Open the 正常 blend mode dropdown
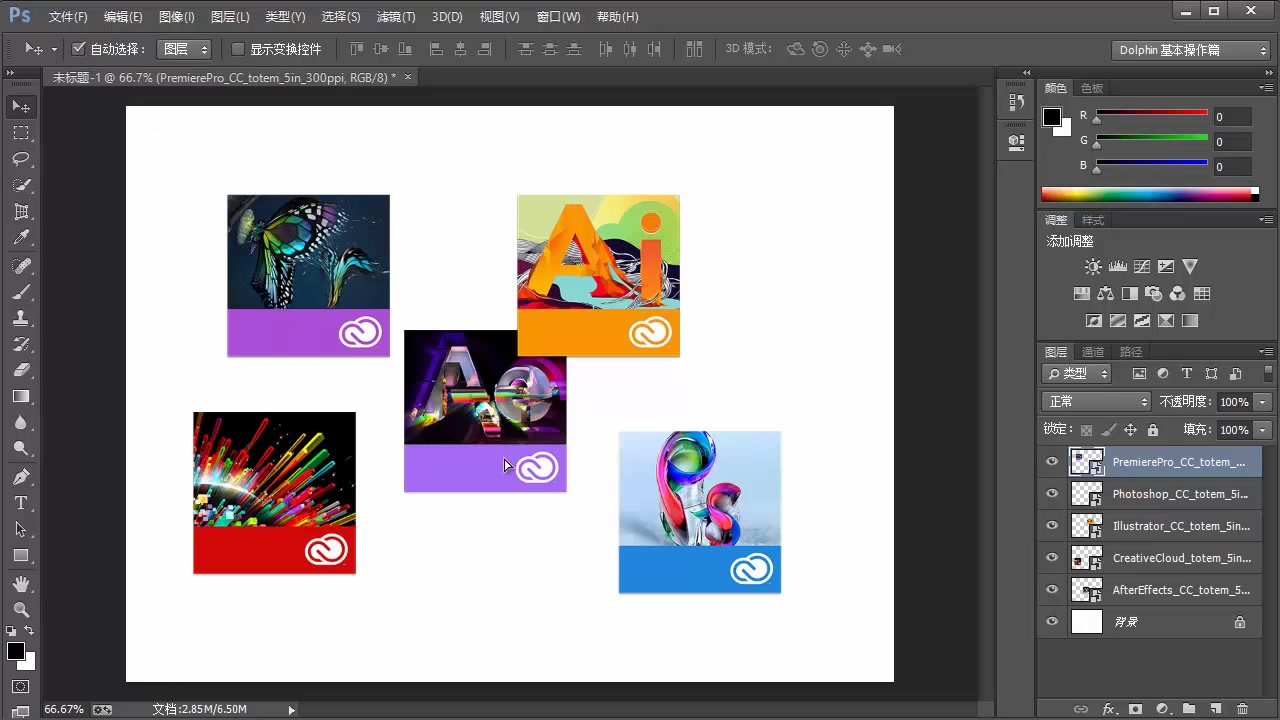Viewport: 1280px width, 720px height. point(1097,401)
